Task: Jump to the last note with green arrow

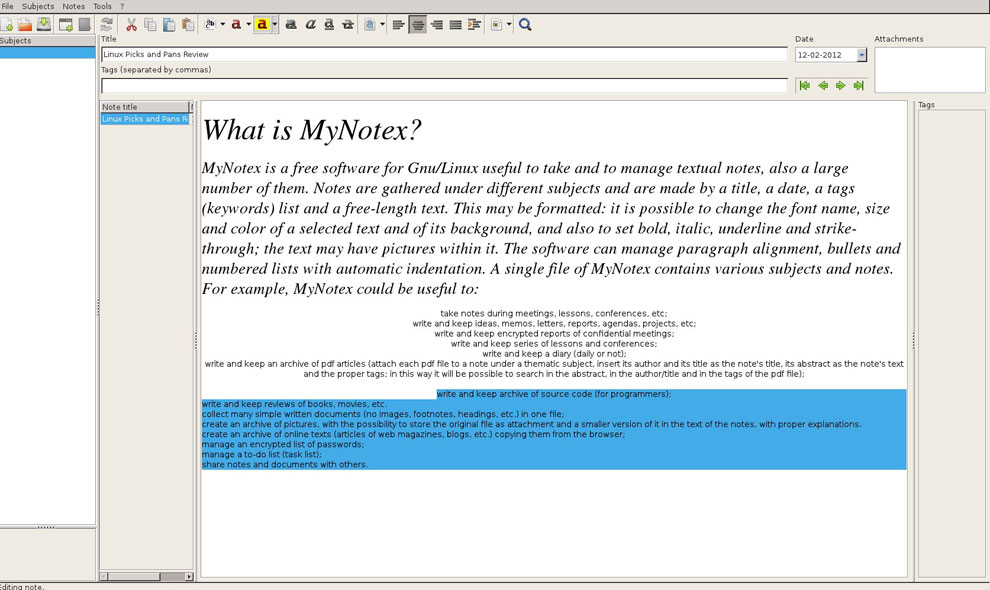Action: click(858, 85)
